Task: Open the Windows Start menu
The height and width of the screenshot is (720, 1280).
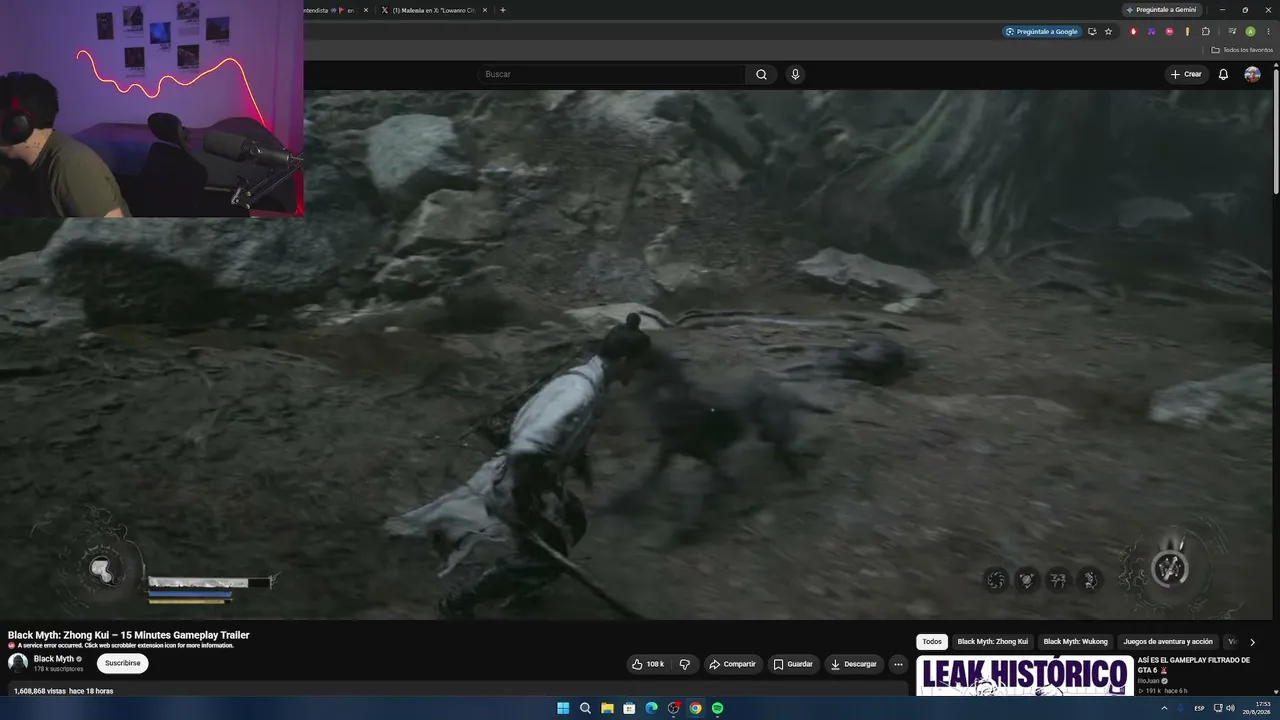Action: coord(563,708)
